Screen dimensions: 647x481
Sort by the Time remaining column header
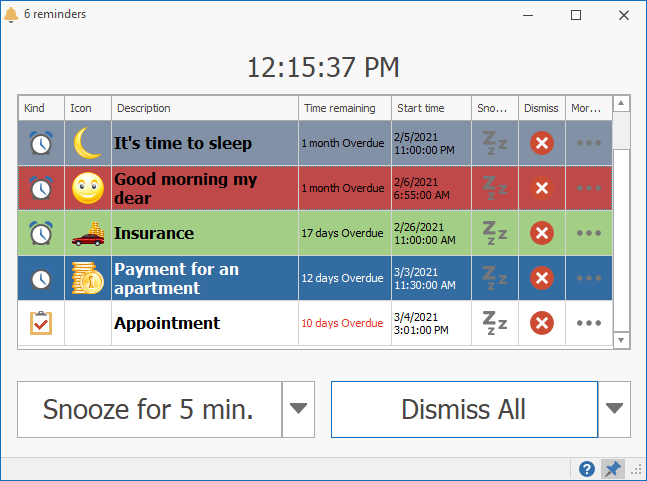pos(345,108)
